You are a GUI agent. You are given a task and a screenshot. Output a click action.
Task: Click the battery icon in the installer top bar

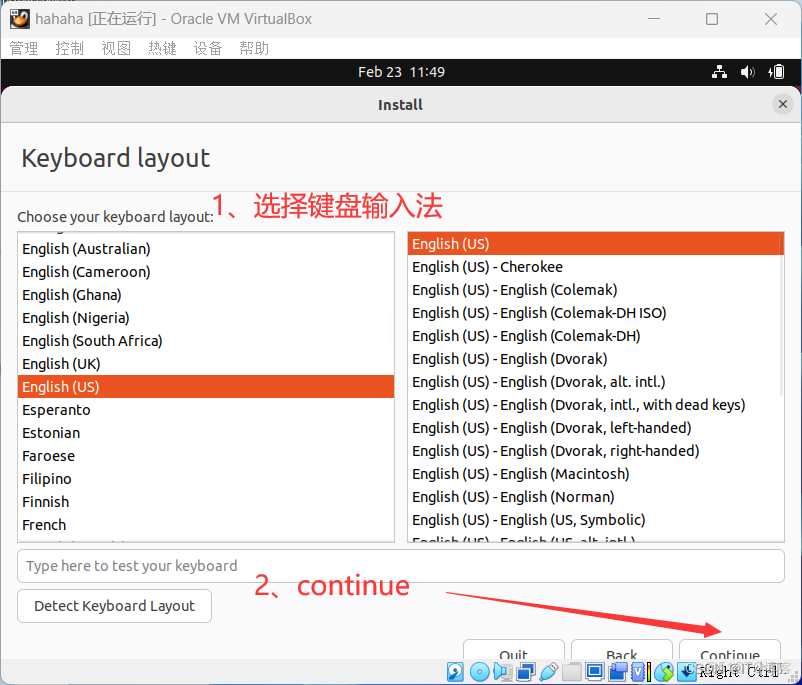coord(776,71)
